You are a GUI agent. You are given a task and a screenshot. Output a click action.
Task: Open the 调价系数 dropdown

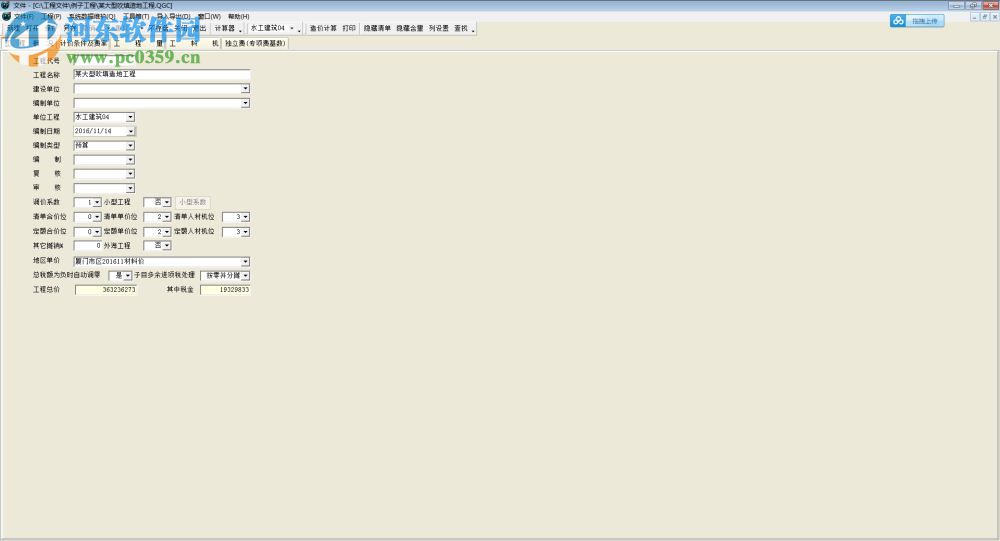tap(97, 202)
